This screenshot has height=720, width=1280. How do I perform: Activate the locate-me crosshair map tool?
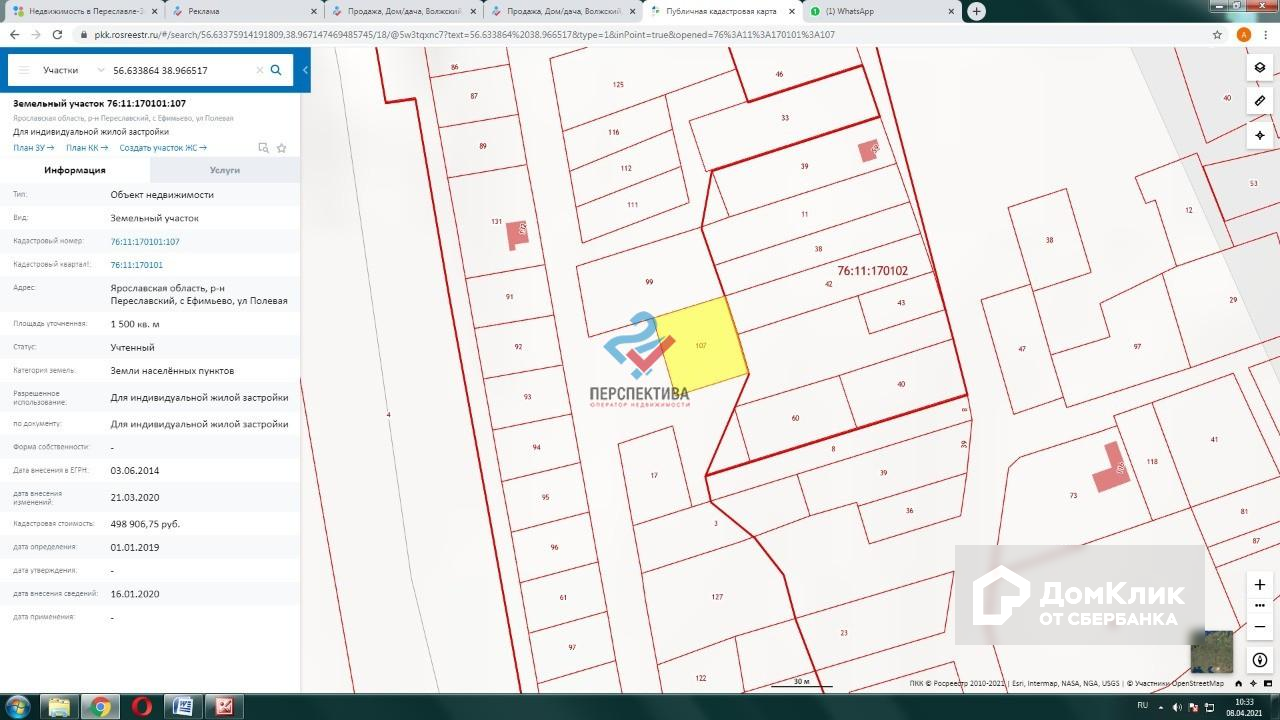pyautogui.click(x=1260, y=135)
